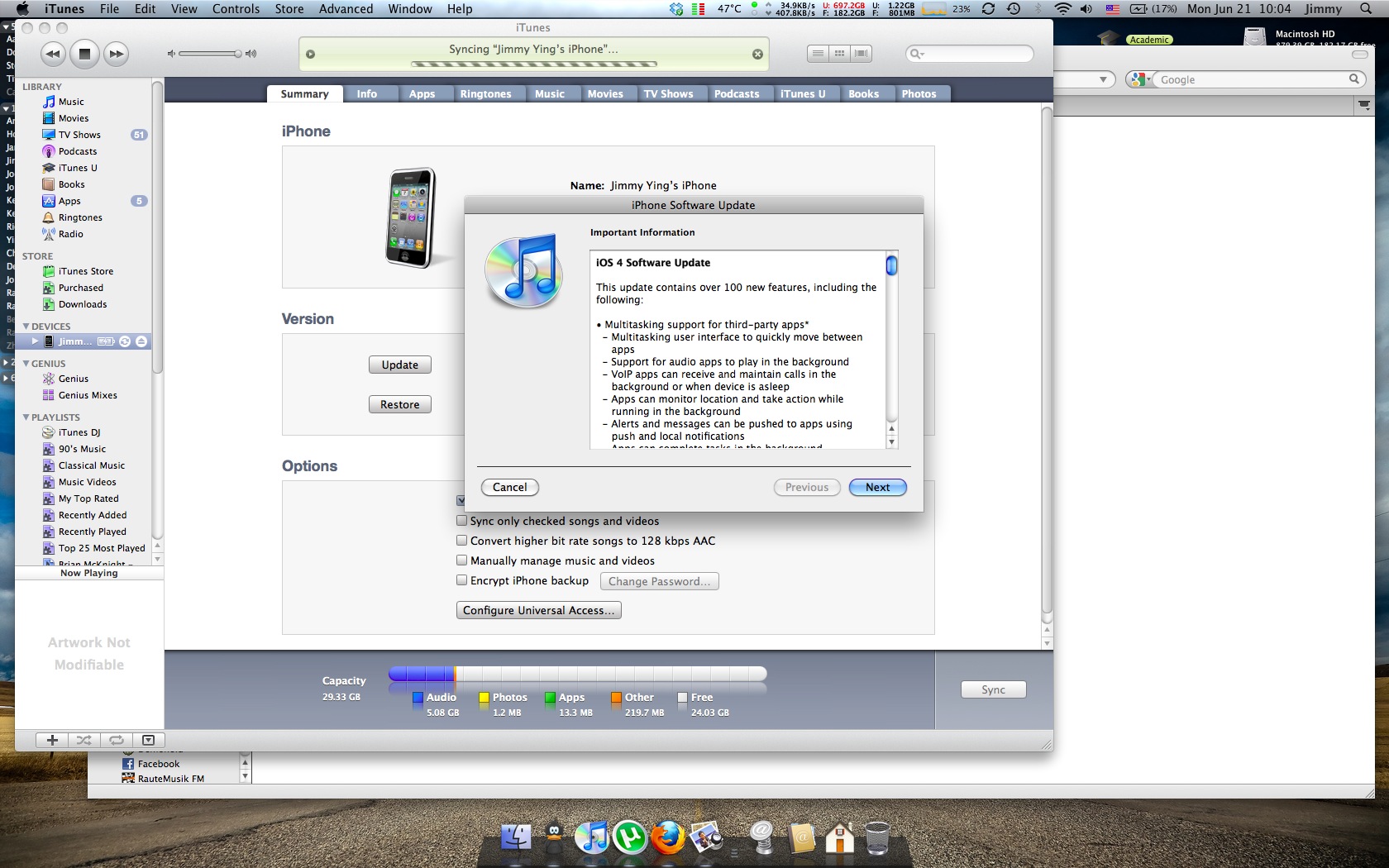Open Downloads in the Store section
The image size is (1389, 868).
click(83, 304)
